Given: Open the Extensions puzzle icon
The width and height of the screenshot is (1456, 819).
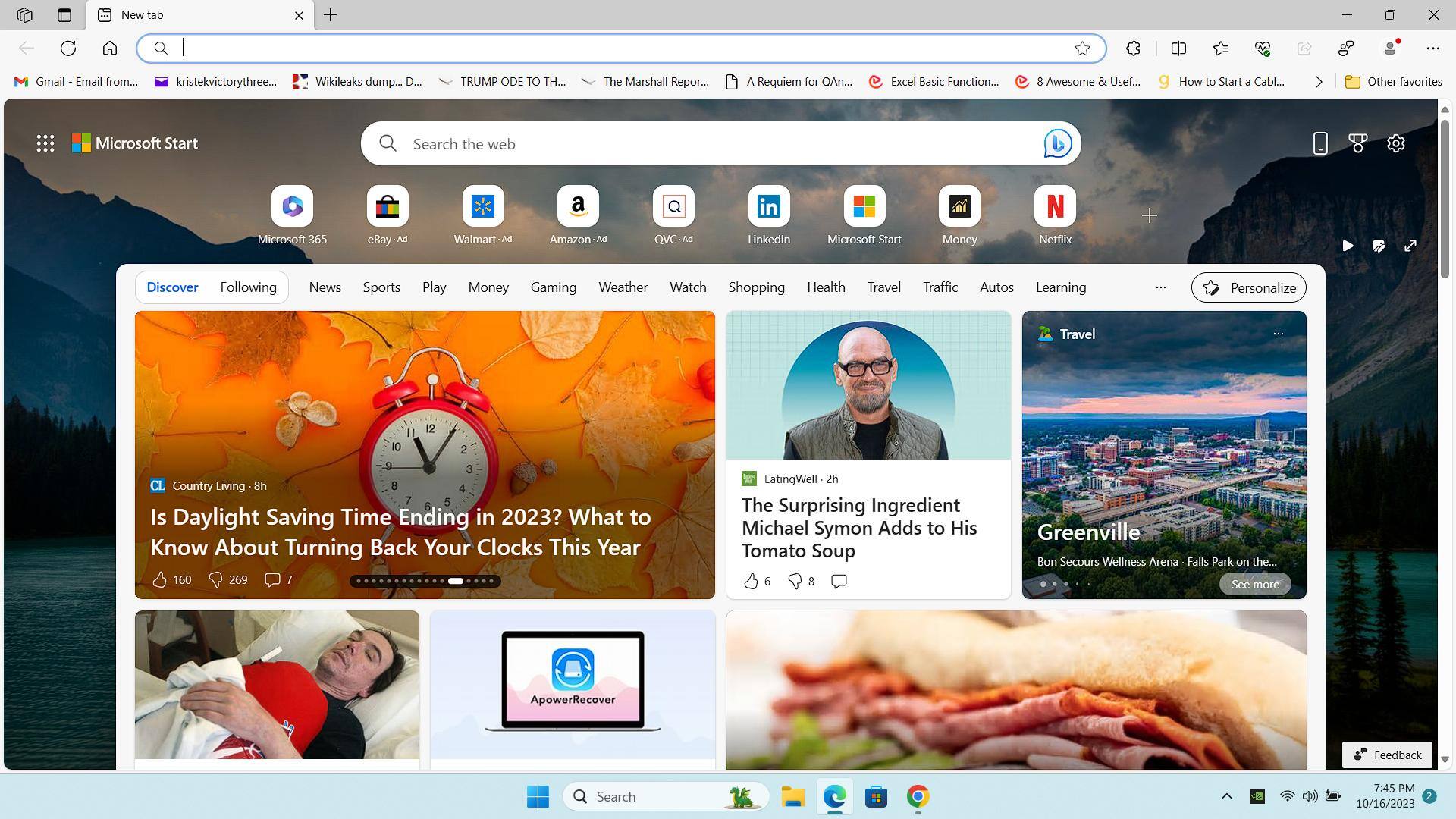Looking at the screenshot, I should click(x=1133, y=49).
